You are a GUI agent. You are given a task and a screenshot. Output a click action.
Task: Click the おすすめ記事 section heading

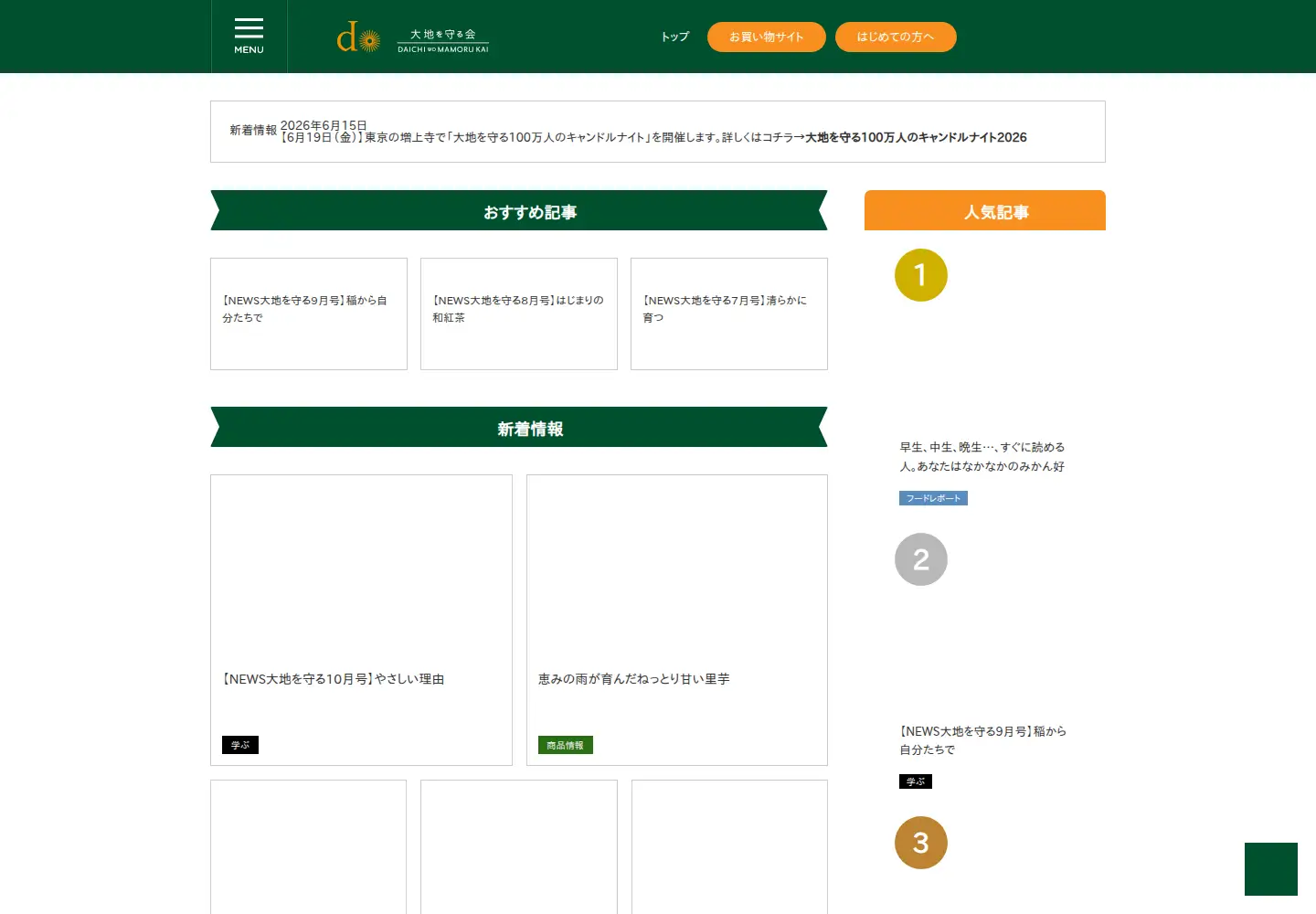pos(519,210)
